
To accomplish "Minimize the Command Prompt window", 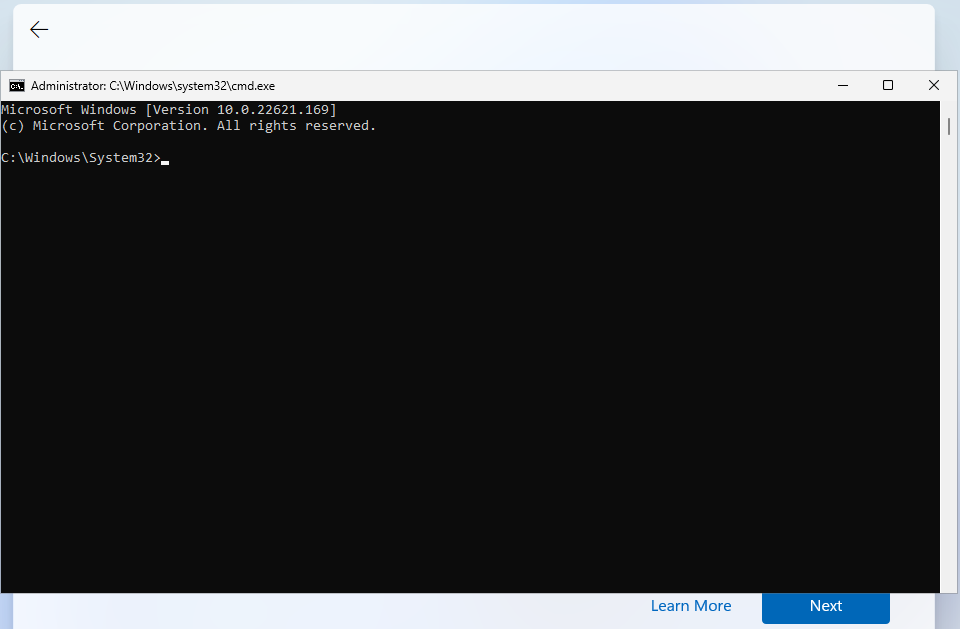I will click(x=842, y=85).
